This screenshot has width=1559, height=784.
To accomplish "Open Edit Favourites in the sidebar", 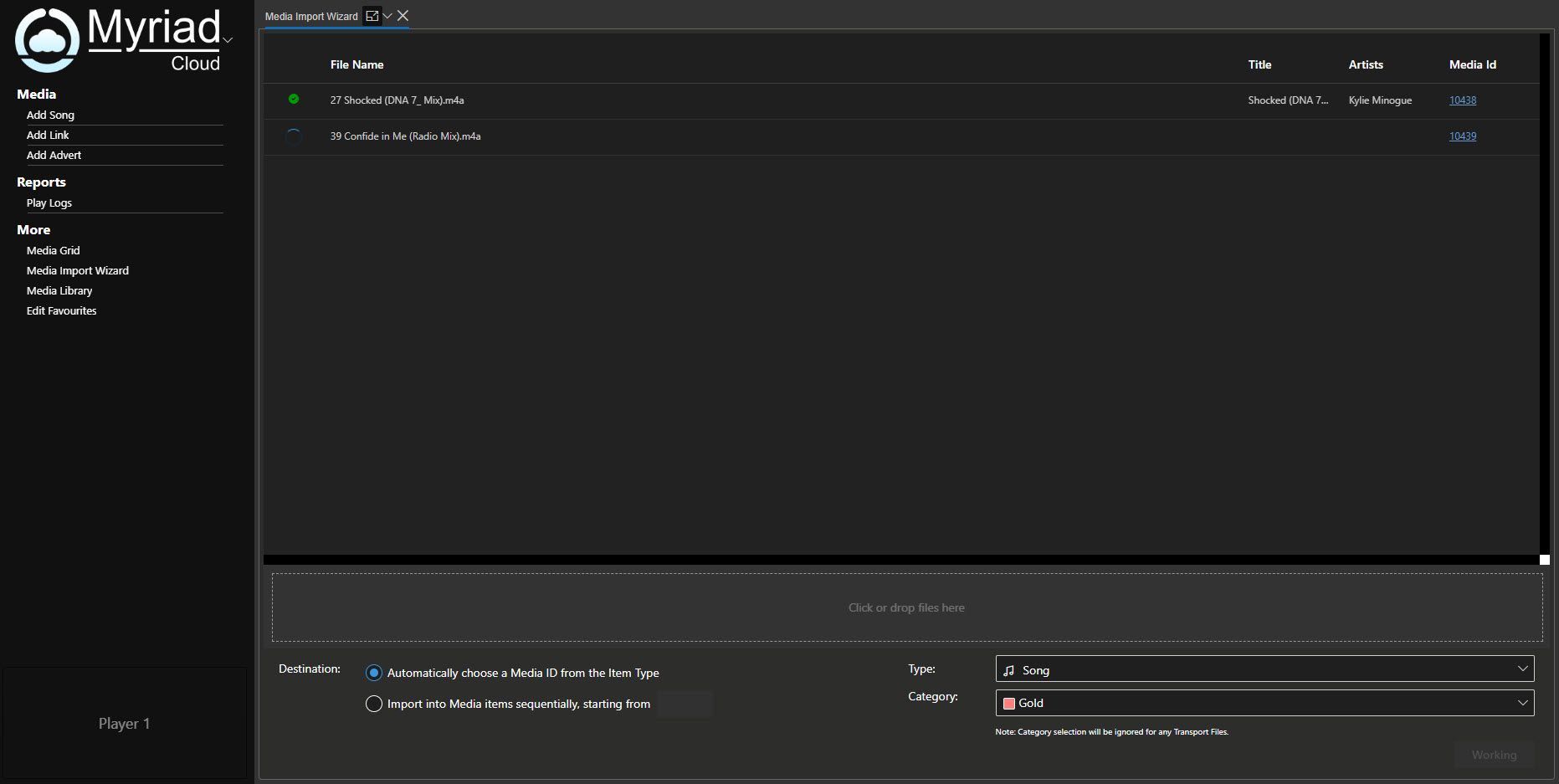I will (x=61, y=310).
